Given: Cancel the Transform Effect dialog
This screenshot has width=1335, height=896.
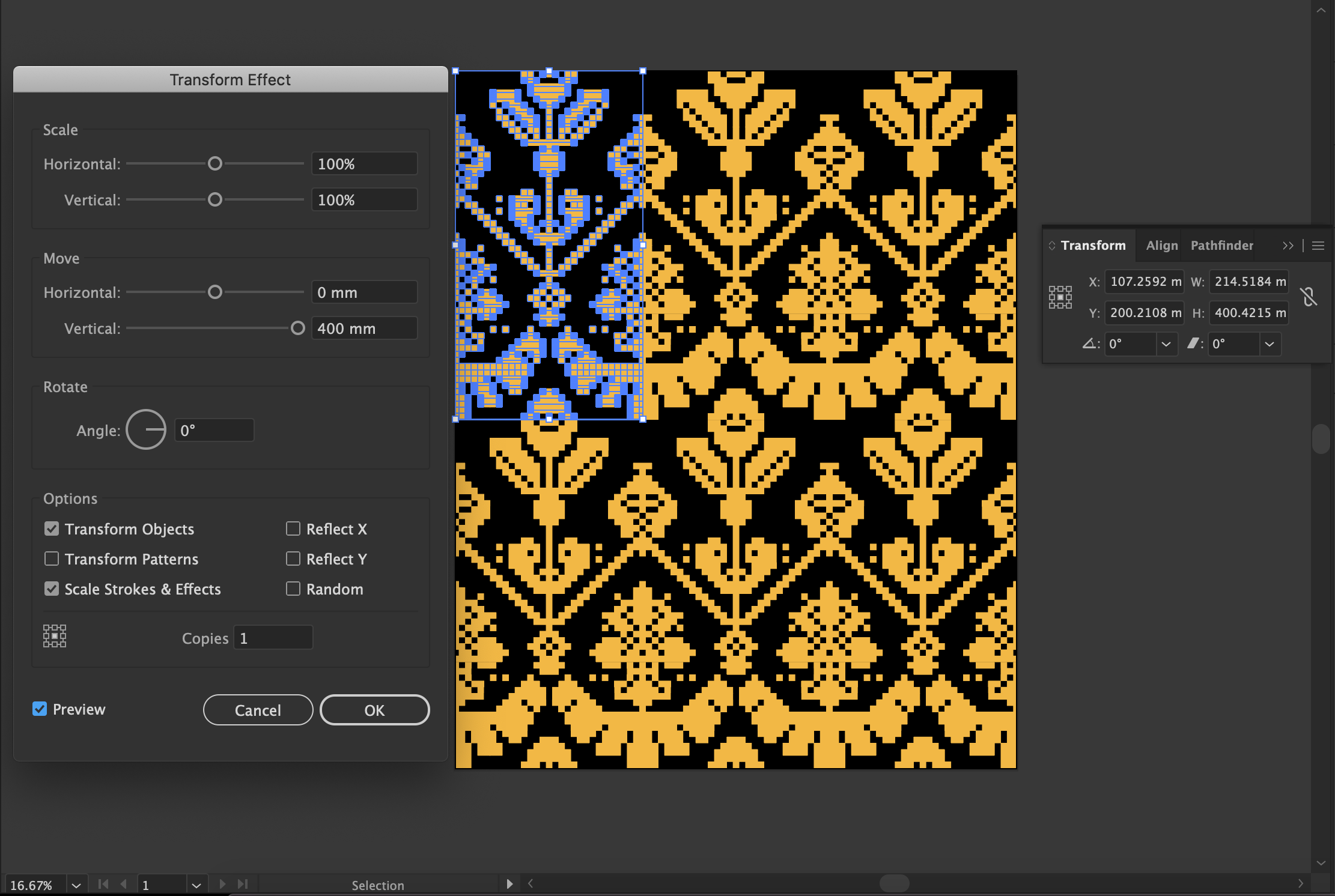Looking at the screenshot, I should coord(258,710).
